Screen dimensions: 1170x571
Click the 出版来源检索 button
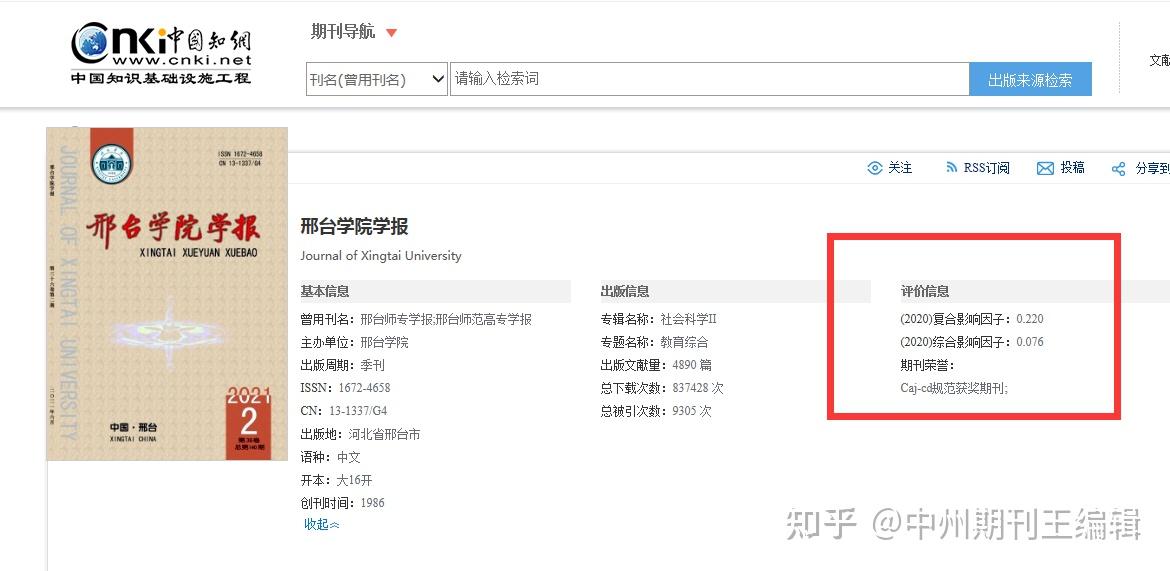click(1030, 79)
